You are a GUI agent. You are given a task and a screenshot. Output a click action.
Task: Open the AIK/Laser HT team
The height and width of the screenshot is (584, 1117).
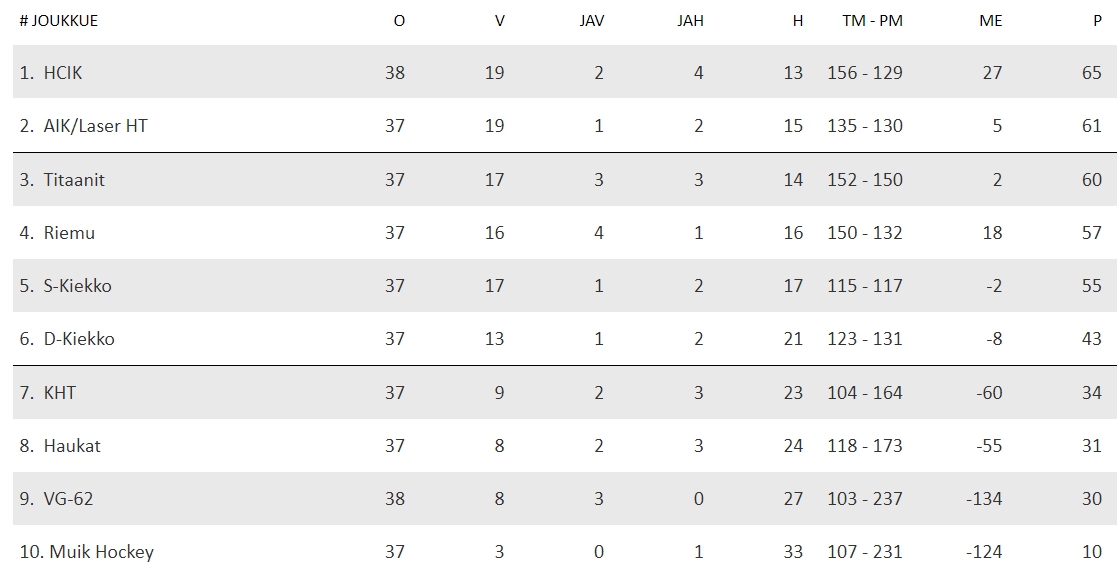pyautogui.click(x=95, y=126)
